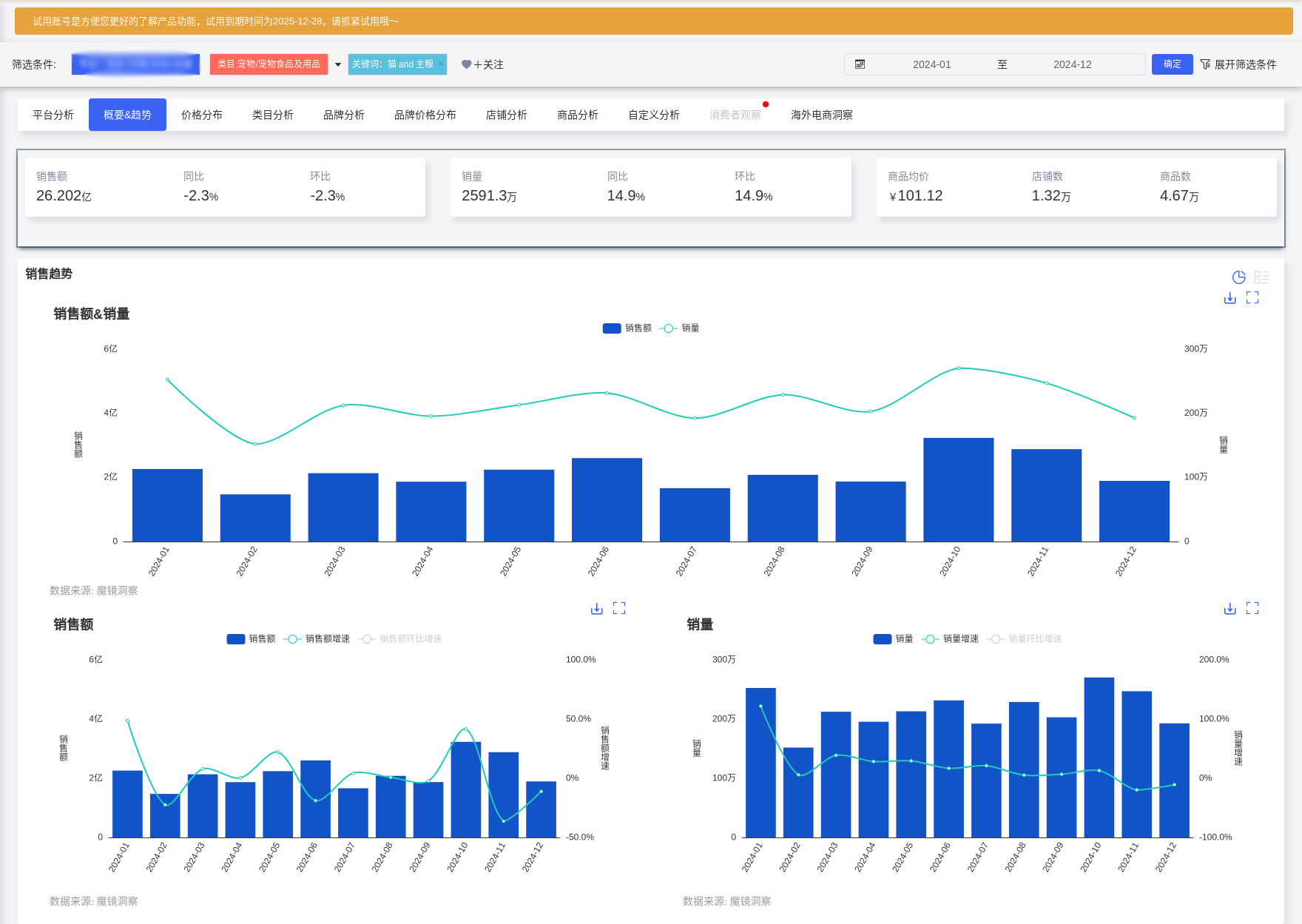The height and width of the screenshot is (924, 1302).
Task: Click the blurred blue filter tag
Action: [135, 64]
